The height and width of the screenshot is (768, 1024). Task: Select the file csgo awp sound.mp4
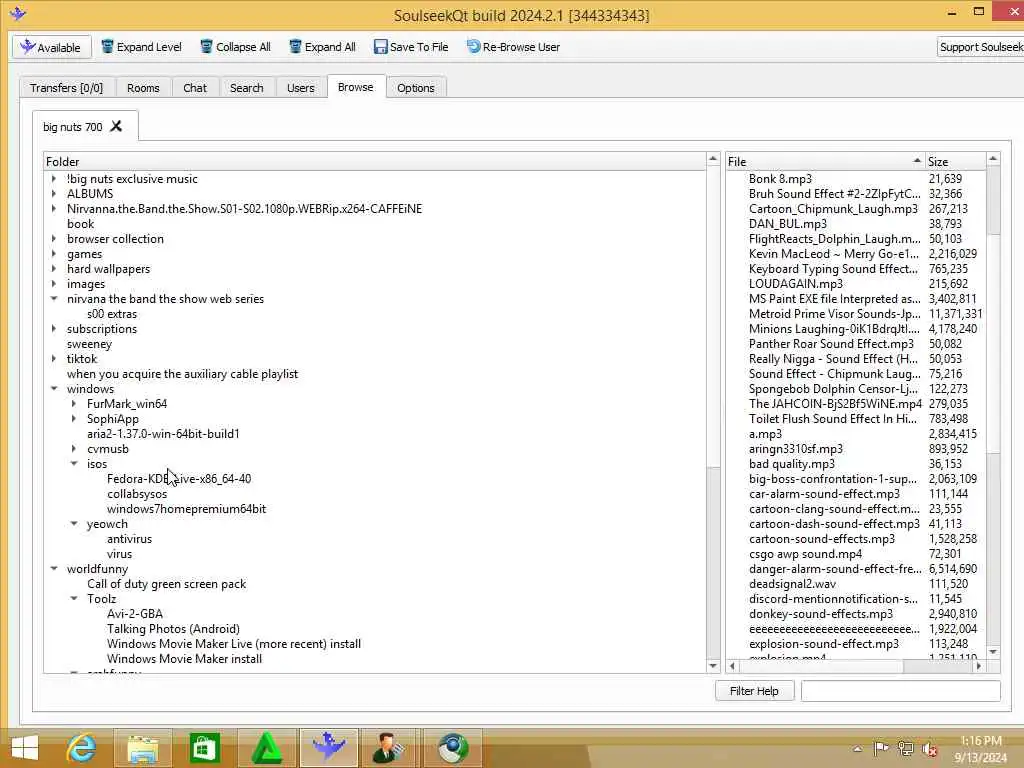[x=805, y=554]
